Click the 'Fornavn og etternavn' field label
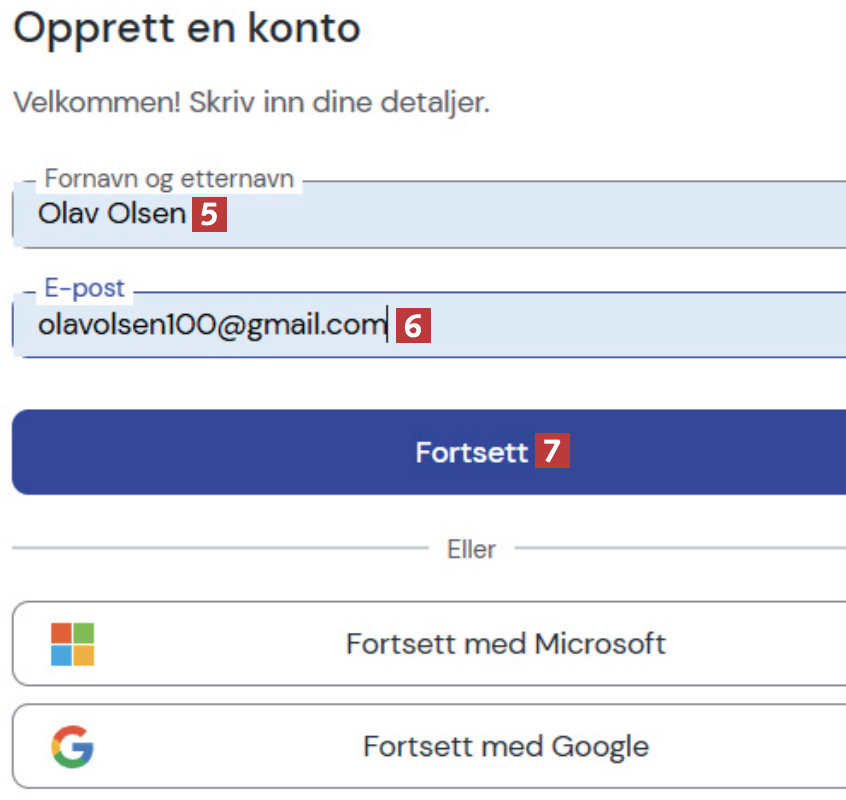Image resolution: width=846 pixels, height=800 pixels. point(166,180)
